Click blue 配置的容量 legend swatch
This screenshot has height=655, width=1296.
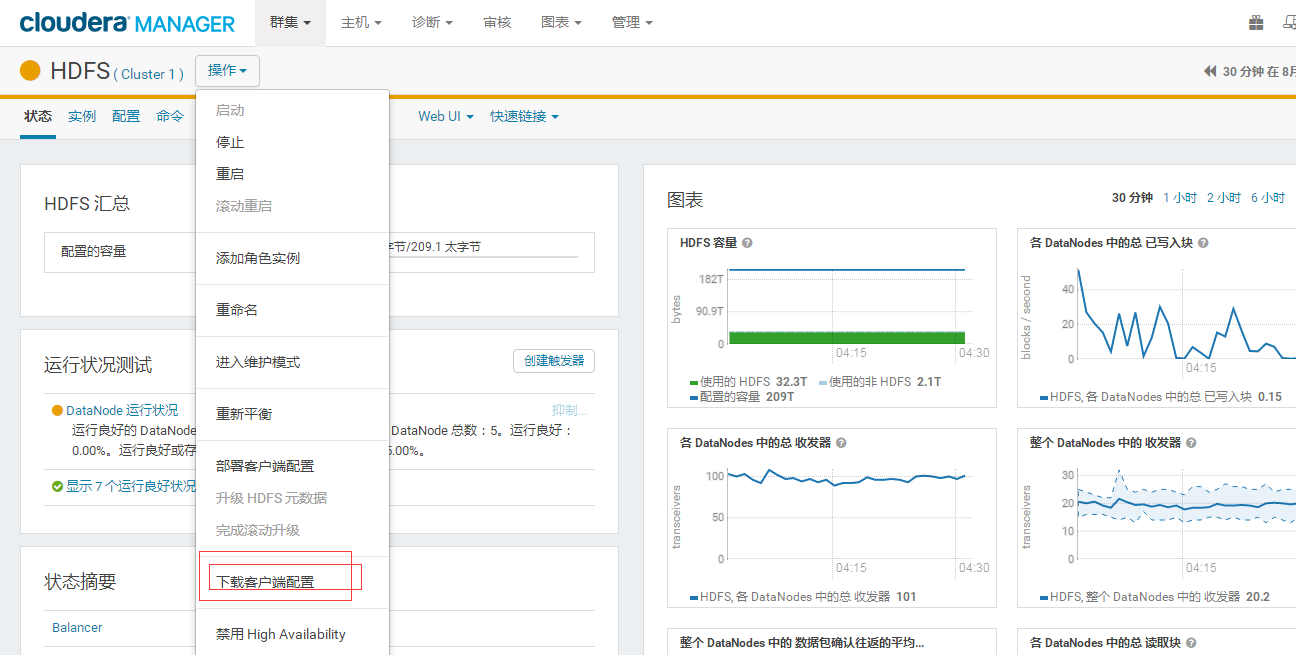(694, 398)
